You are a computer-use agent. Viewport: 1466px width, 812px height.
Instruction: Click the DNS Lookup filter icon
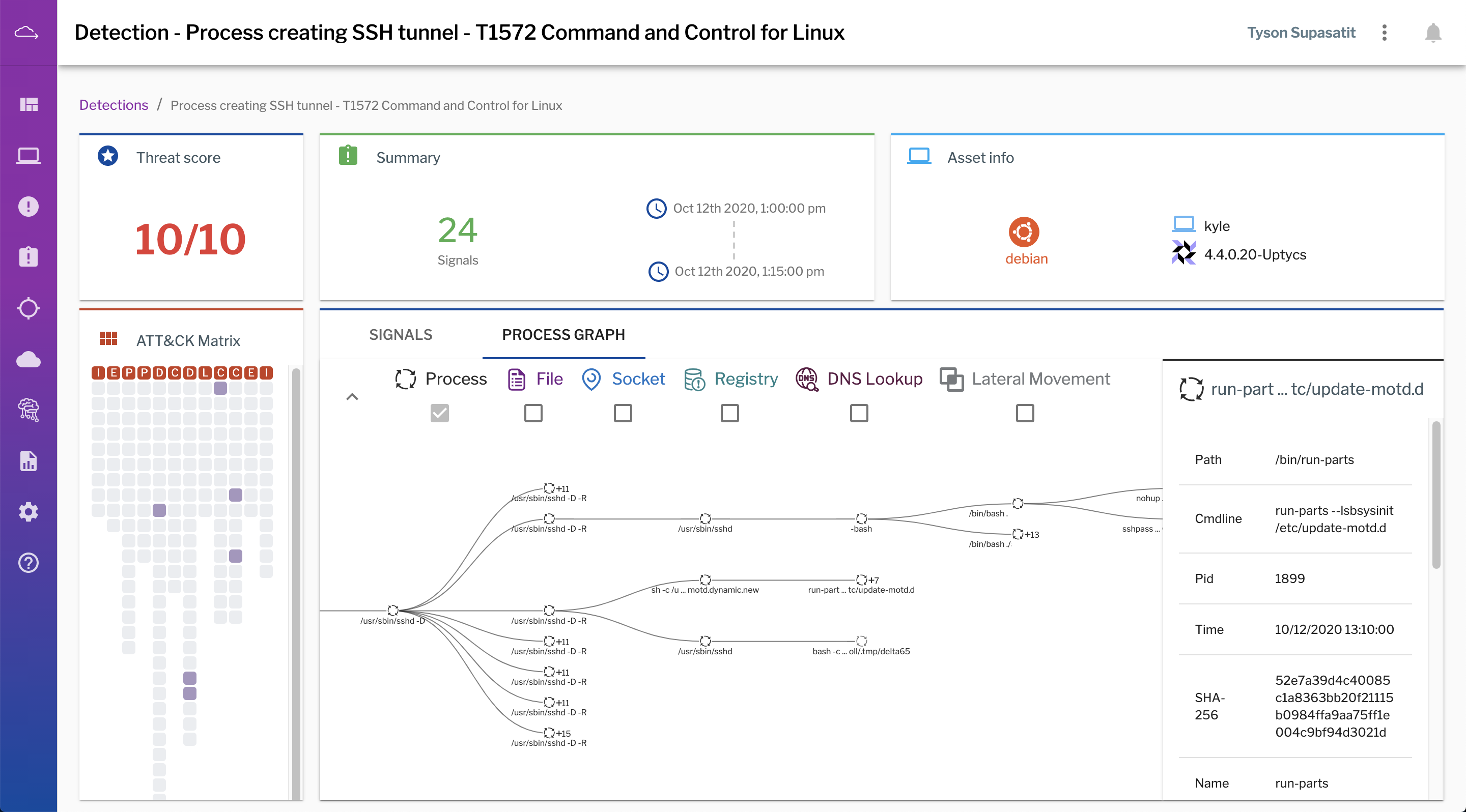point(807,378)
